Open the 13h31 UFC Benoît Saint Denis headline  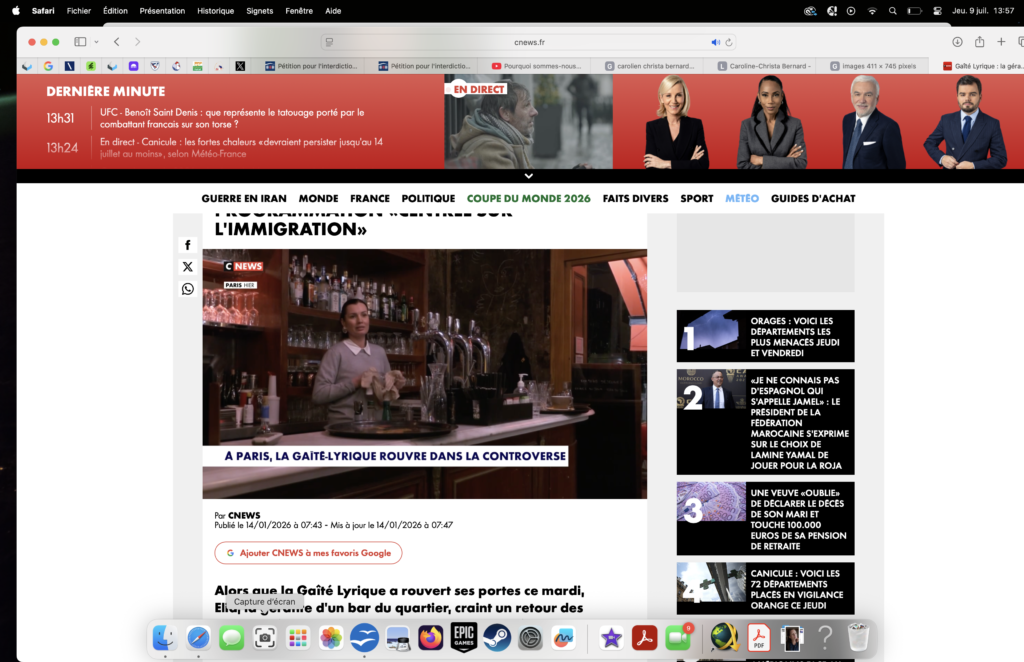click(232, 118)
